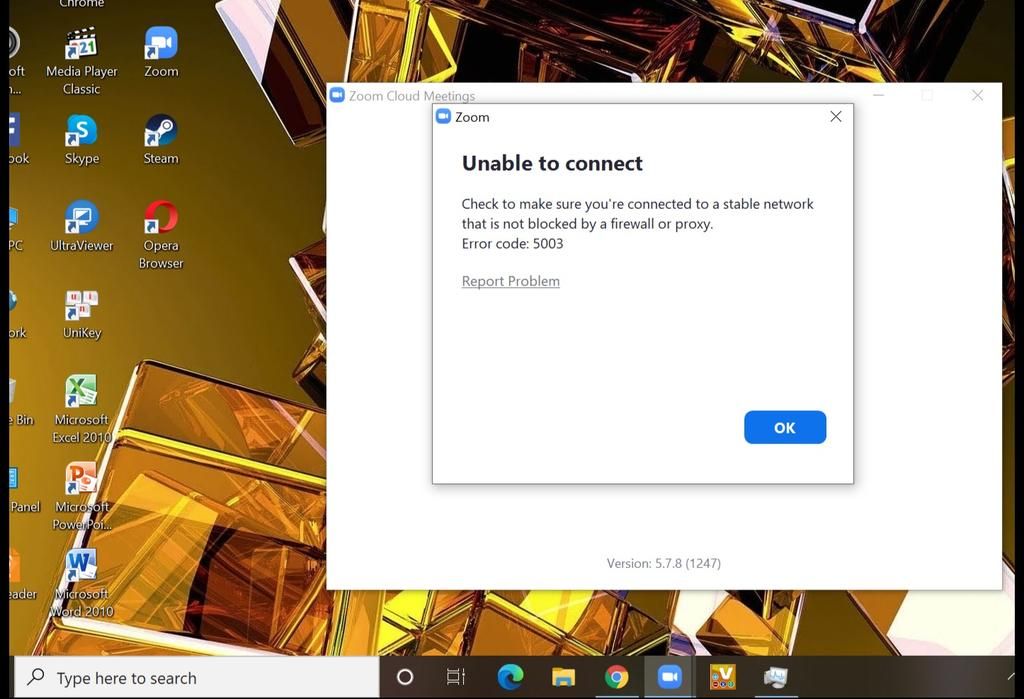The width and height of the screenshot is (1024, 699).
Task: Open the UniKey-style V app on taskbar
Action: 722,677
